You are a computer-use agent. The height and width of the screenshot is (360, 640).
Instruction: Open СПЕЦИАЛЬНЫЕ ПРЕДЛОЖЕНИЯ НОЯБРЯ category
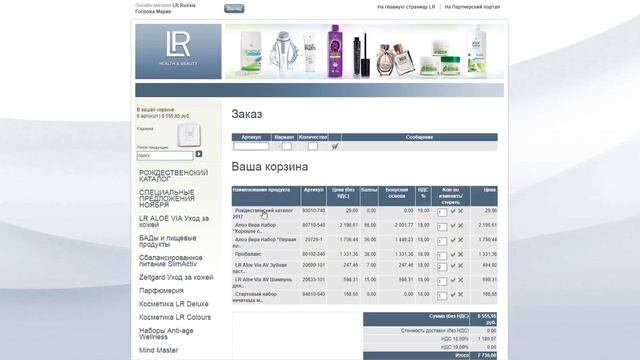(x=167, y=199)
